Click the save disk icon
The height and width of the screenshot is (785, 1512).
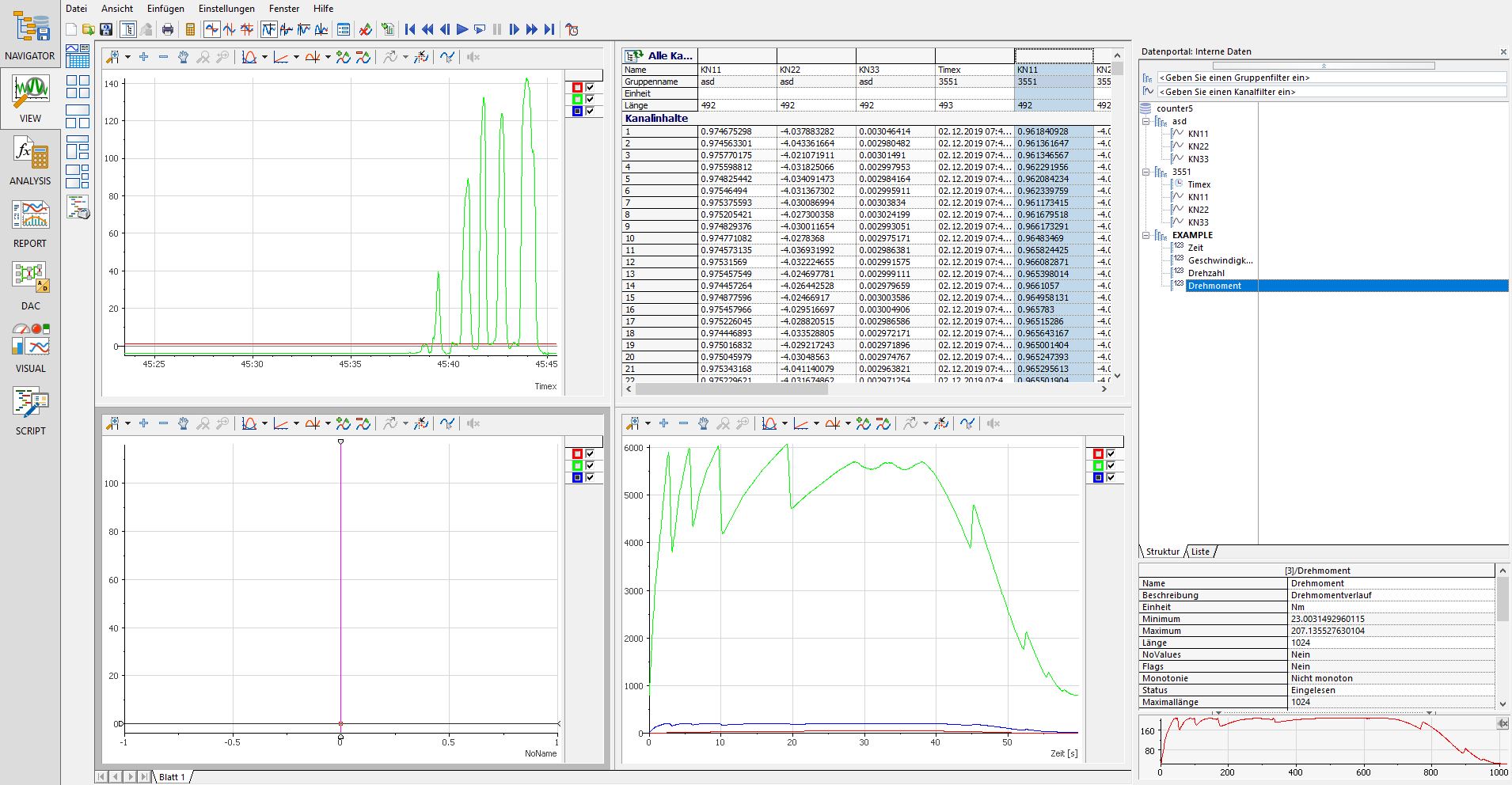point(106,30)
